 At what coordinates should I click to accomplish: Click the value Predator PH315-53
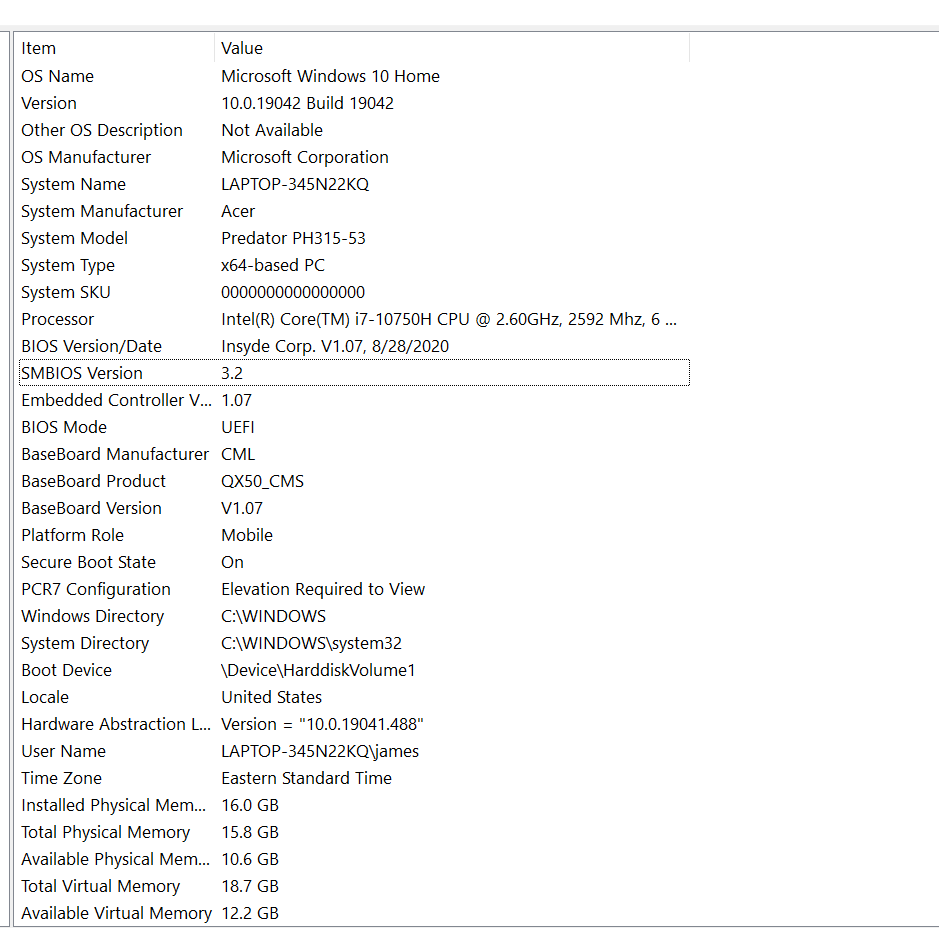click(x=293, y=238)
